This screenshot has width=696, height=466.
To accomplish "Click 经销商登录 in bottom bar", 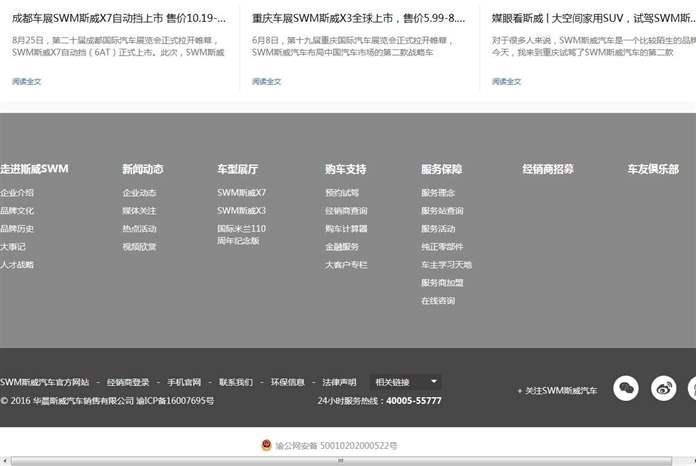I will [x=128, y=382].
